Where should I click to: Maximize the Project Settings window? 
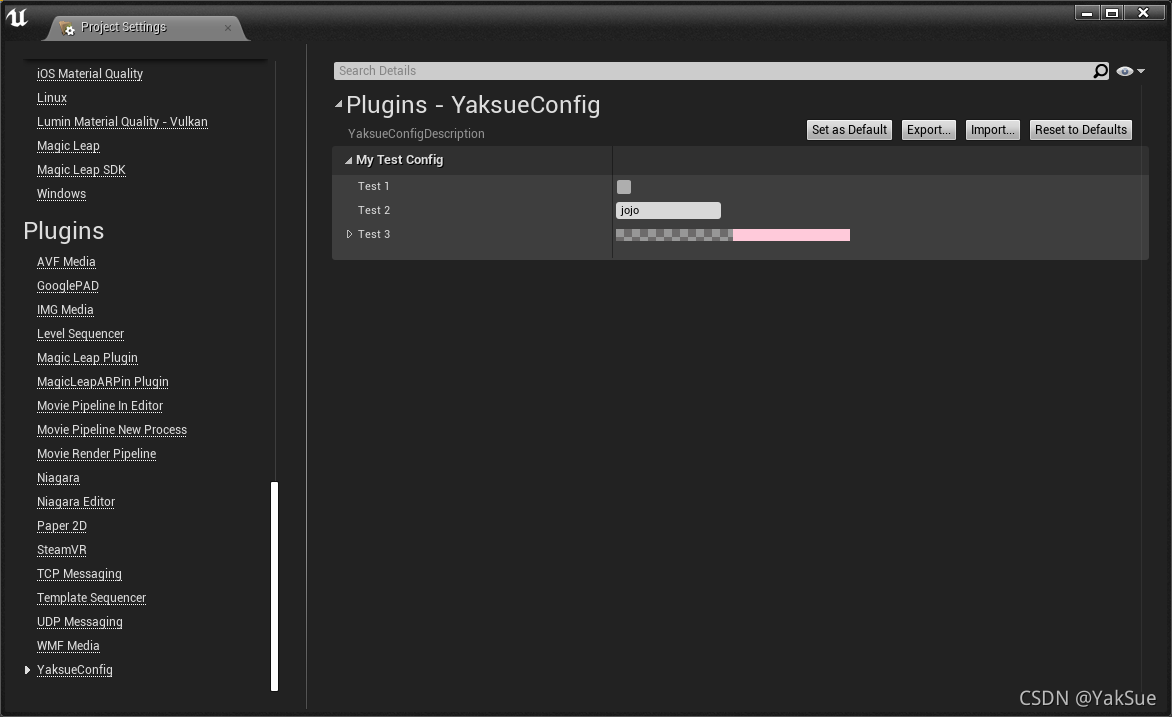point(1112,13)
